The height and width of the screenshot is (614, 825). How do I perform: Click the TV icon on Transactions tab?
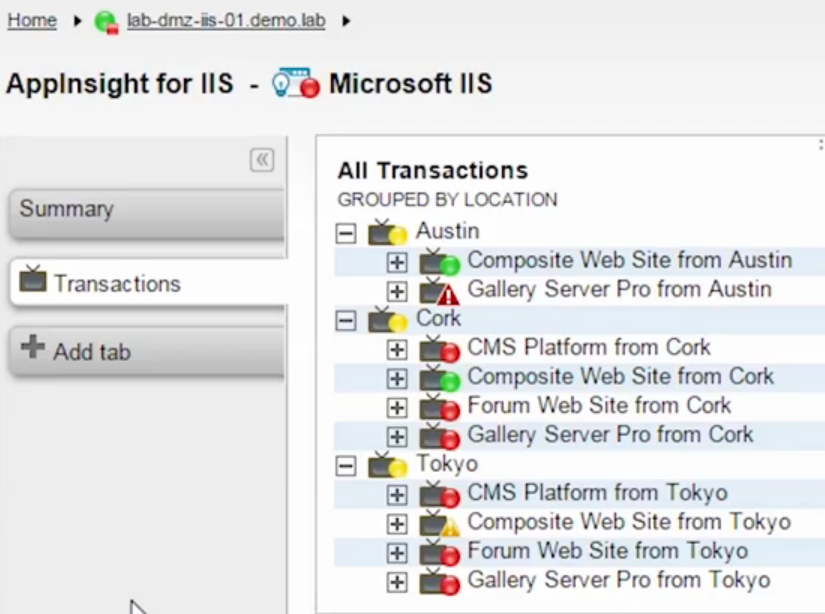(x=33, y=279)
